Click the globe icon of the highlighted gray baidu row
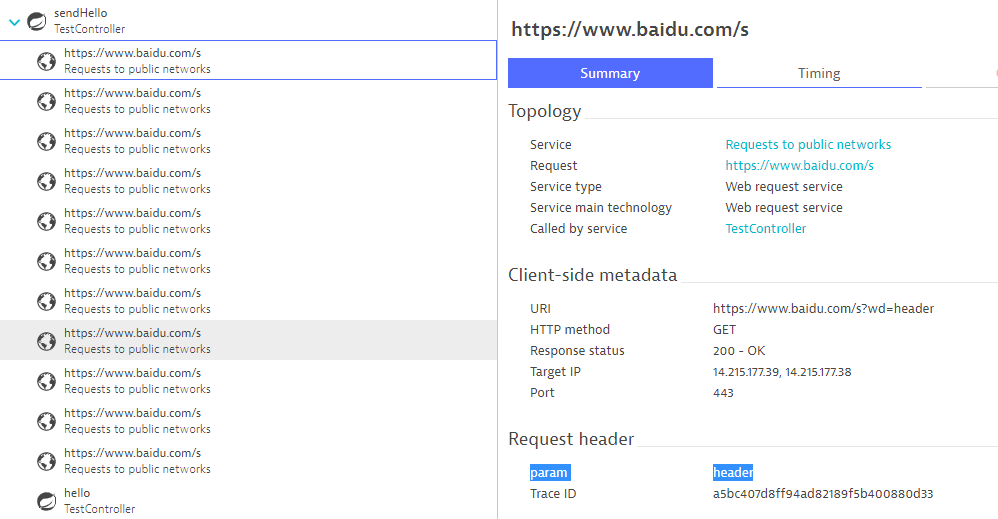This screenshot has width=998, height=519. 46,341
